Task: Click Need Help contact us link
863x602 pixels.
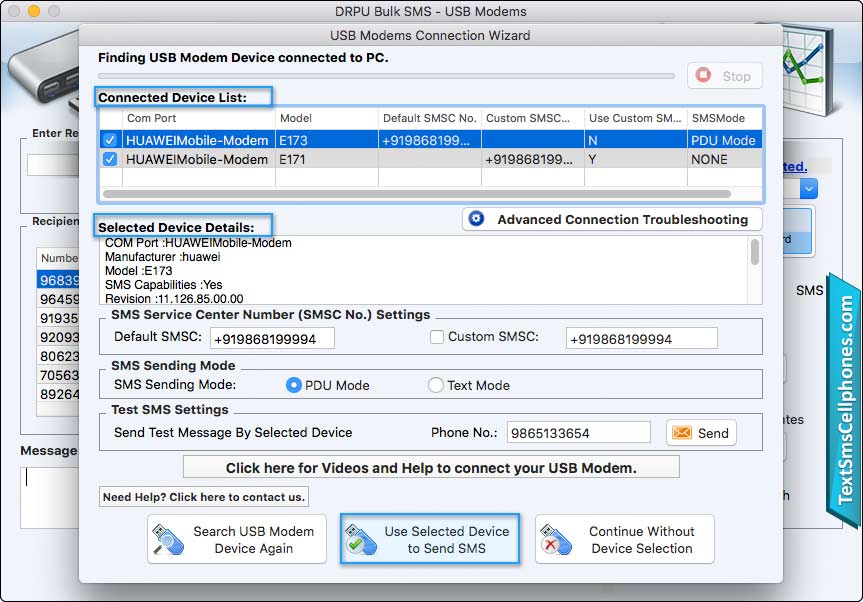Action: (x=204, y=497)
